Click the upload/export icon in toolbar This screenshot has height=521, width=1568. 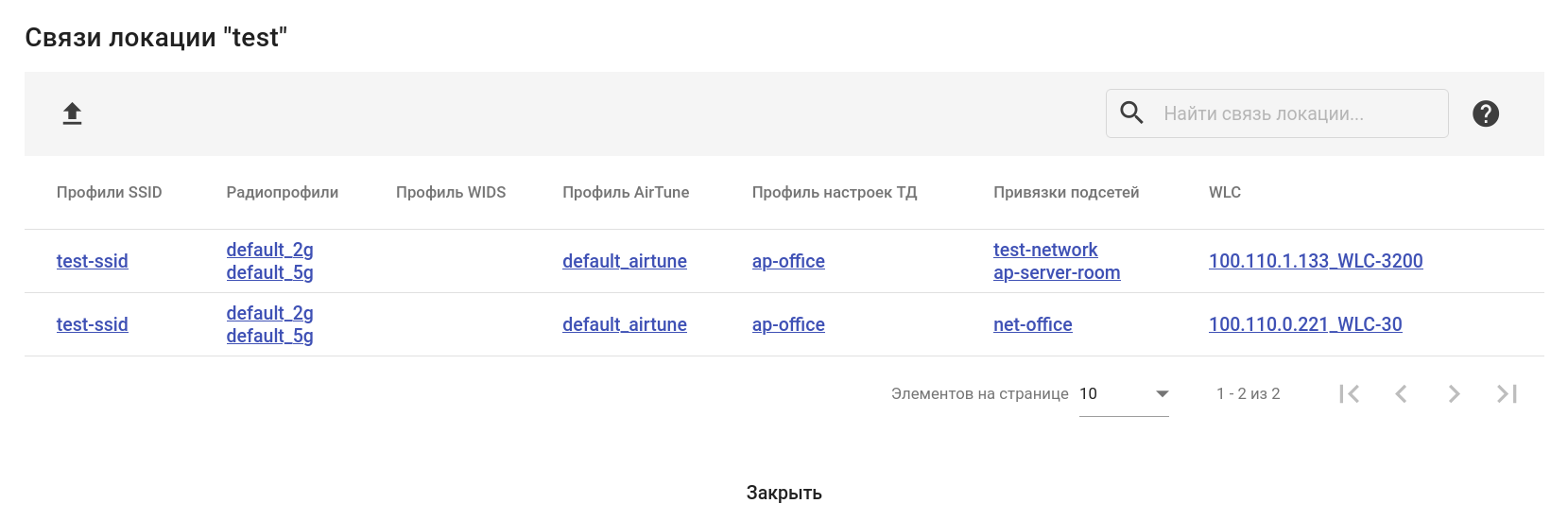72,113
